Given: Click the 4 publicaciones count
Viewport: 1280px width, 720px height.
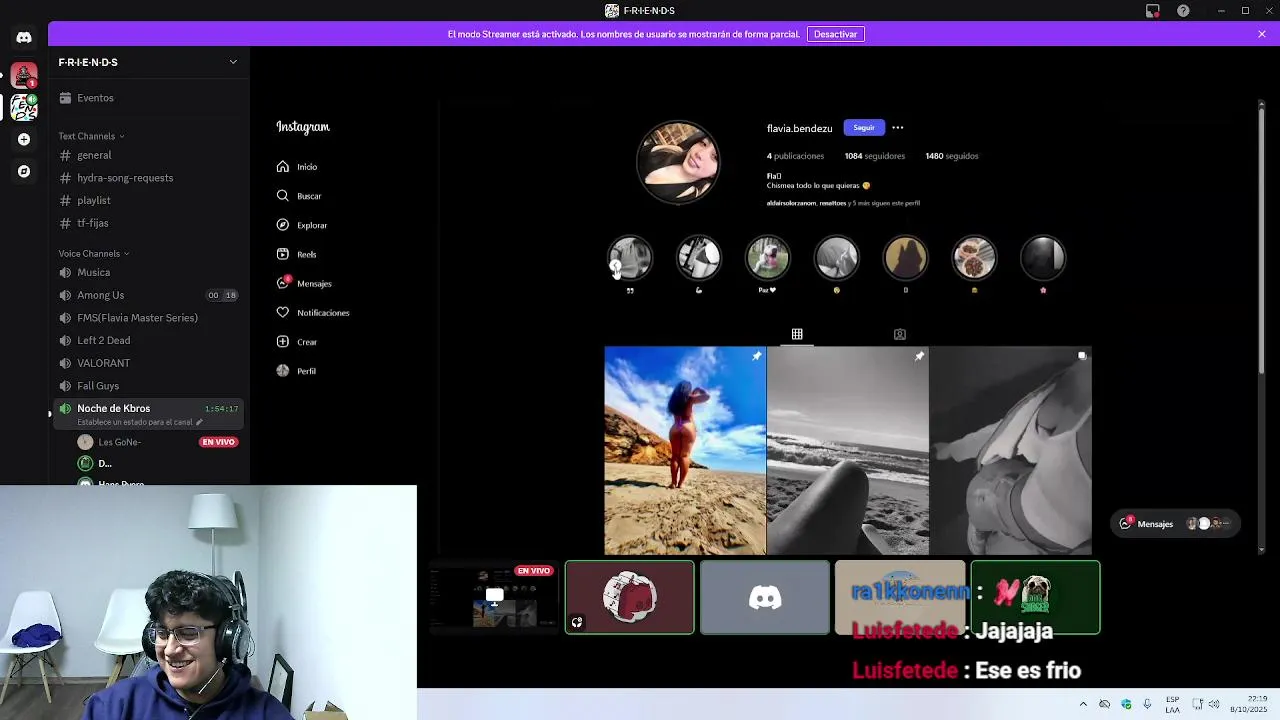Looking at the screenshot, I should pyautogui.click(x=796, y=156).
